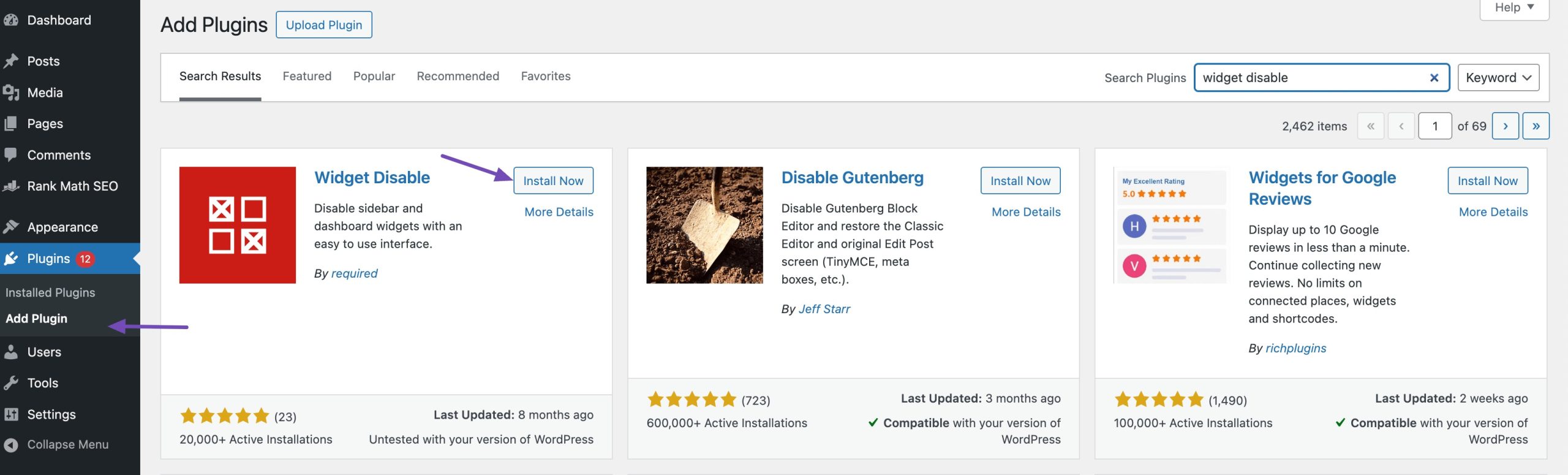Open More Details for Disable Gutenberg
Screen dimensions: 1568x475
pos(1026,212)
